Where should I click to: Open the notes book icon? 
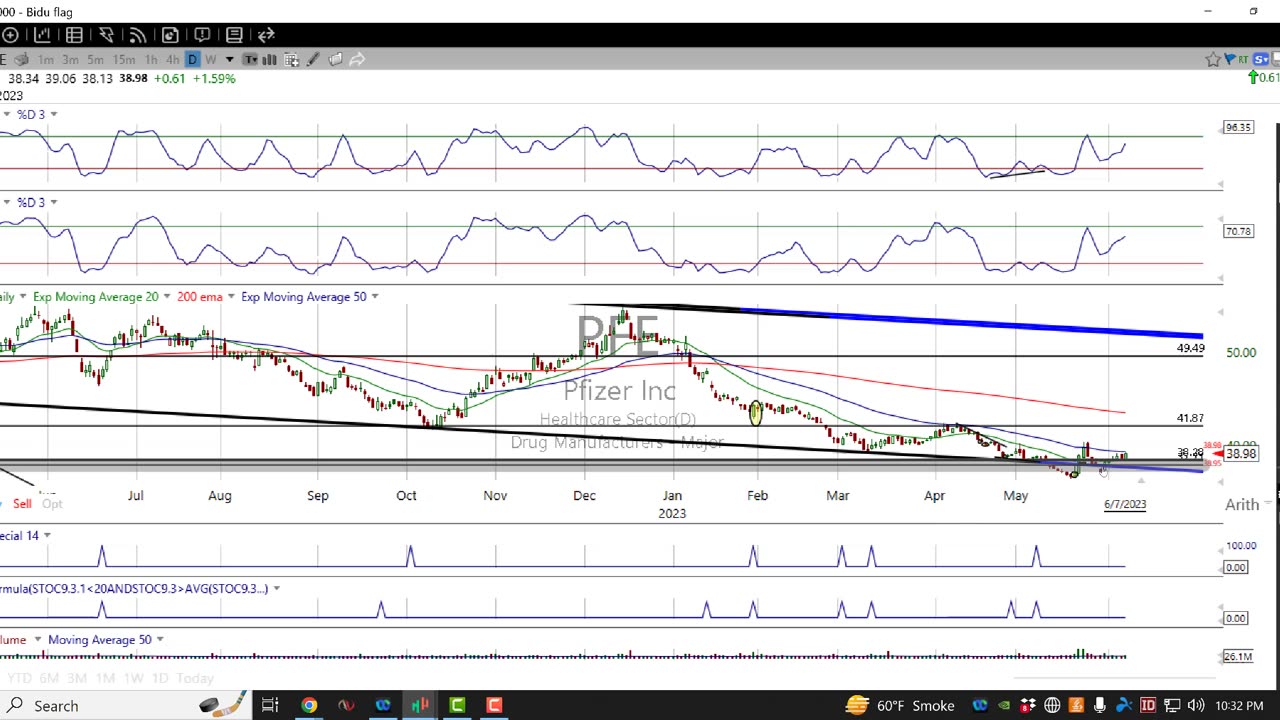click(x=234, y=35)
